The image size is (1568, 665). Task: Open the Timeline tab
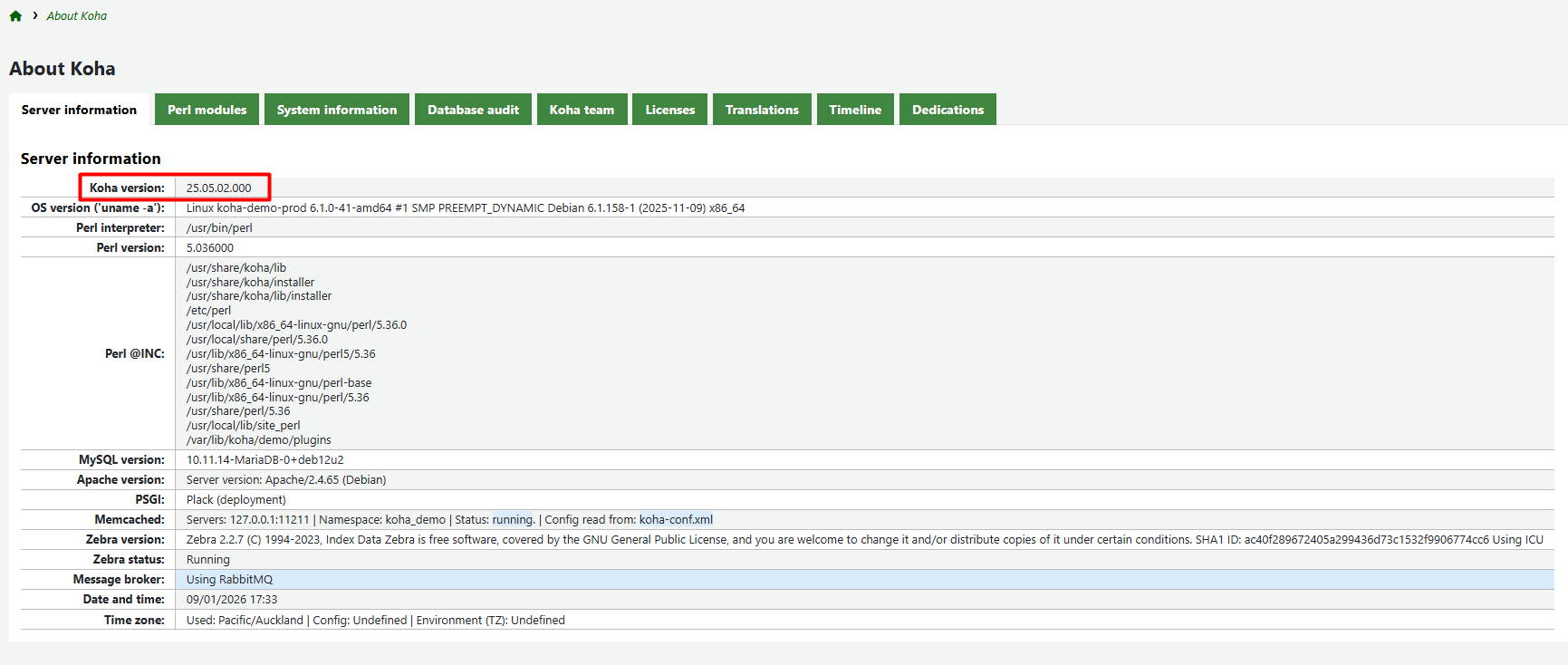click(855, 110)
